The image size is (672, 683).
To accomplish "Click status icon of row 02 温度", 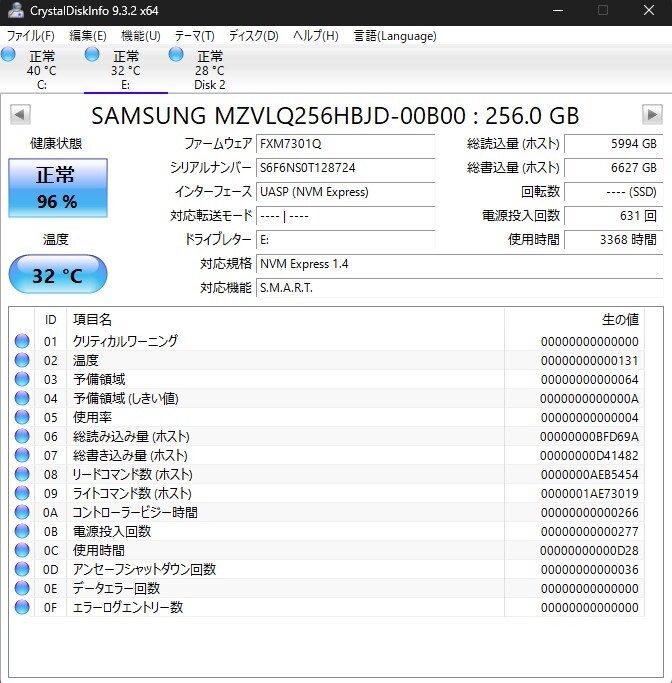I will pyautogui.click(x=22, y=360).
